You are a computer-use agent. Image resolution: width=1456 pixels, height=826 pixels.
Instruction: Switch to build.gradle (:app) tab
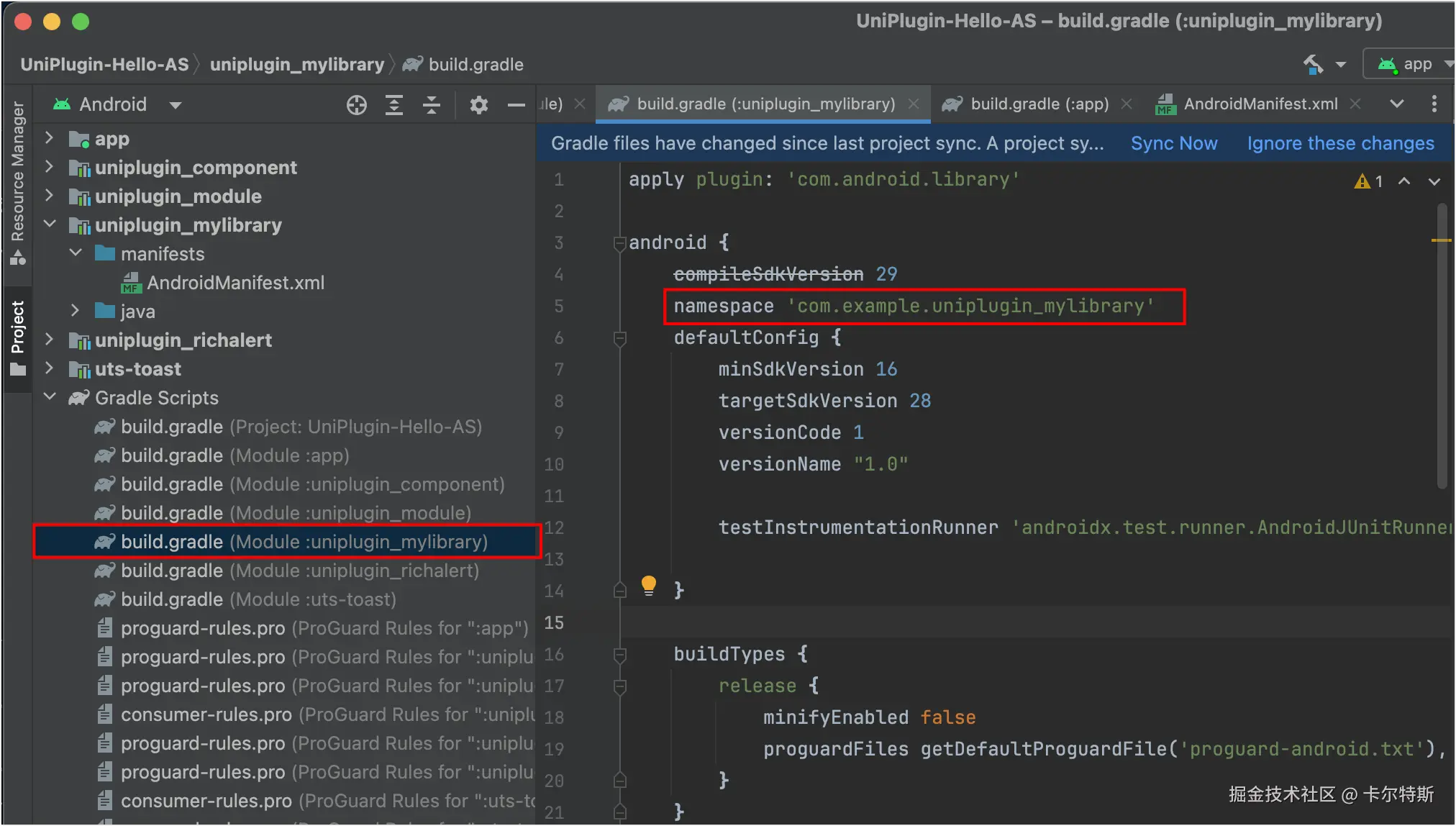pos(1039,104)
